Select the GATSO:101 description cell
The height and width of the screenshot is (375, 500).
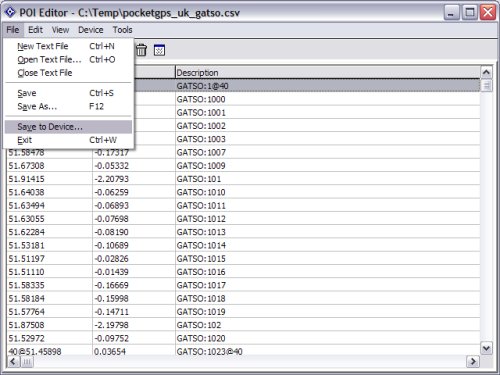pos(328,179)
